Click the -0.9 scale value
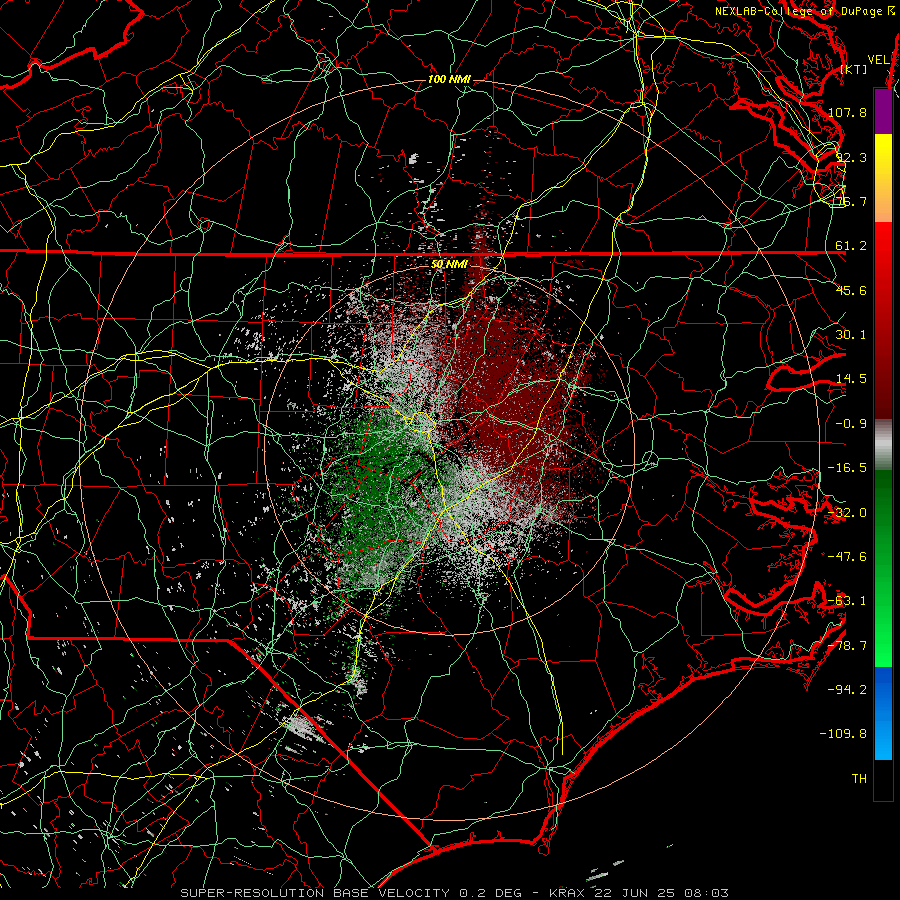 coord(851,424)
